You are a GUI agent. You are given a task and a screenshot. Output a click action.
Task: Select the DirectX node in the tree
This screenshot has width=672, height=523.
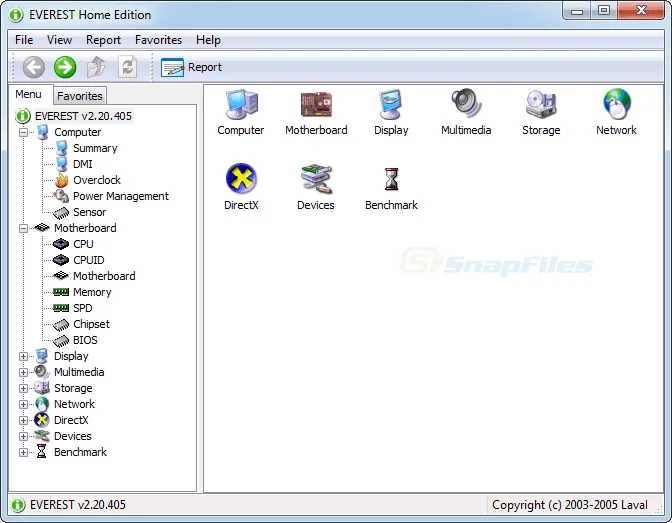71,420
